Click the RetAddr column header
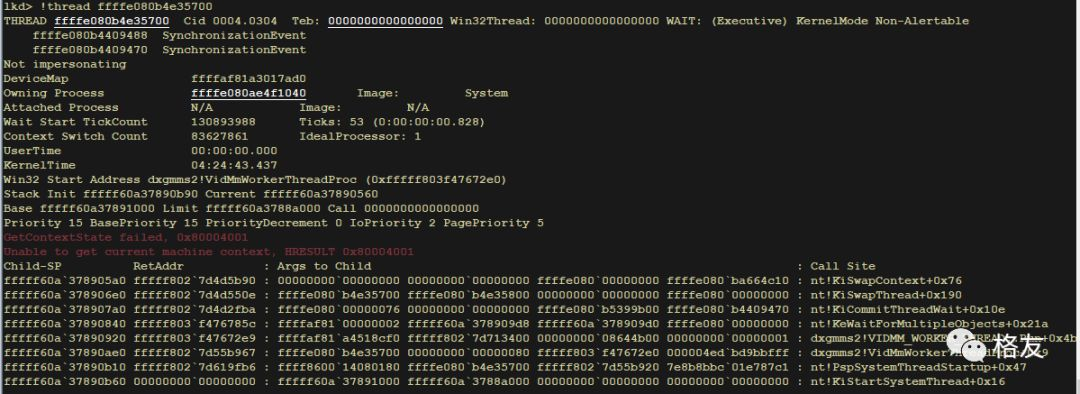The height and width of the screenshot is (394, 1080). click(158, 267)
